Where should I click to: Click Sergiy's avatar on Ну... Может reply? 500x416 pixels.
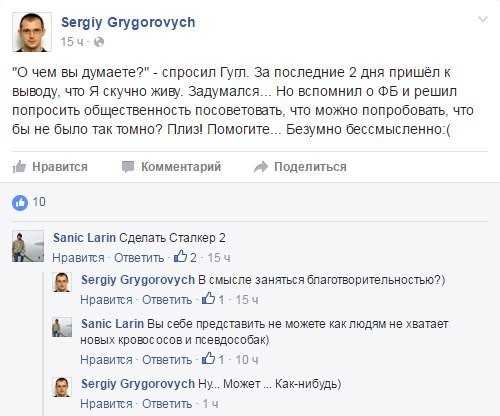pos(62,387)
